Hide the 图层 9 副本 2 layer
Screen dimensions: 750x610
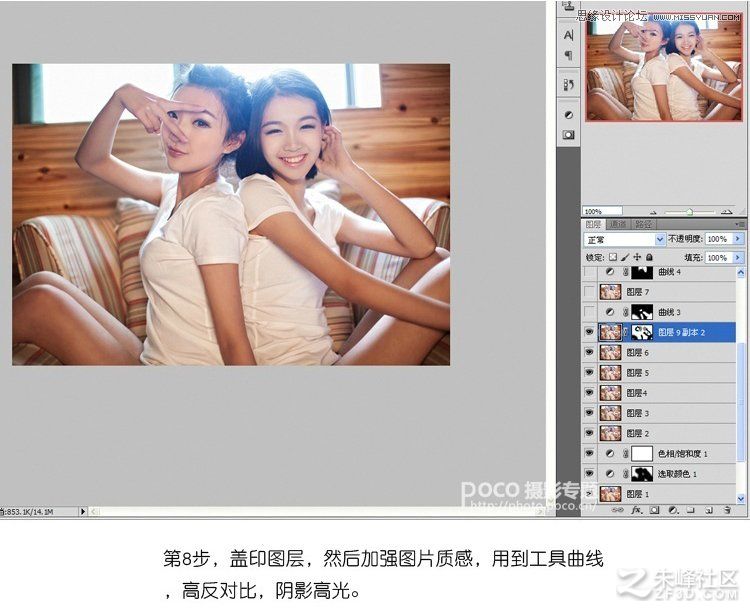590,332
